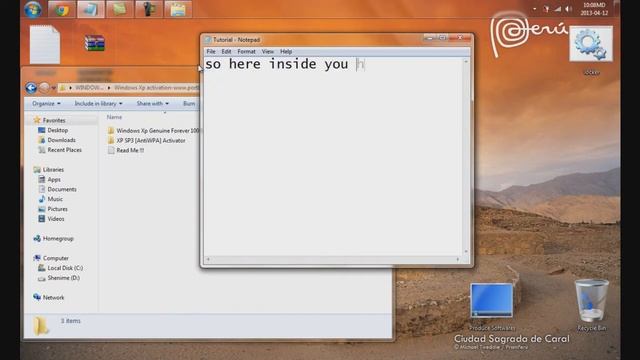Select the Produce Software desktop icon
This screenshot has height=360, width=640.
[492, 301]
